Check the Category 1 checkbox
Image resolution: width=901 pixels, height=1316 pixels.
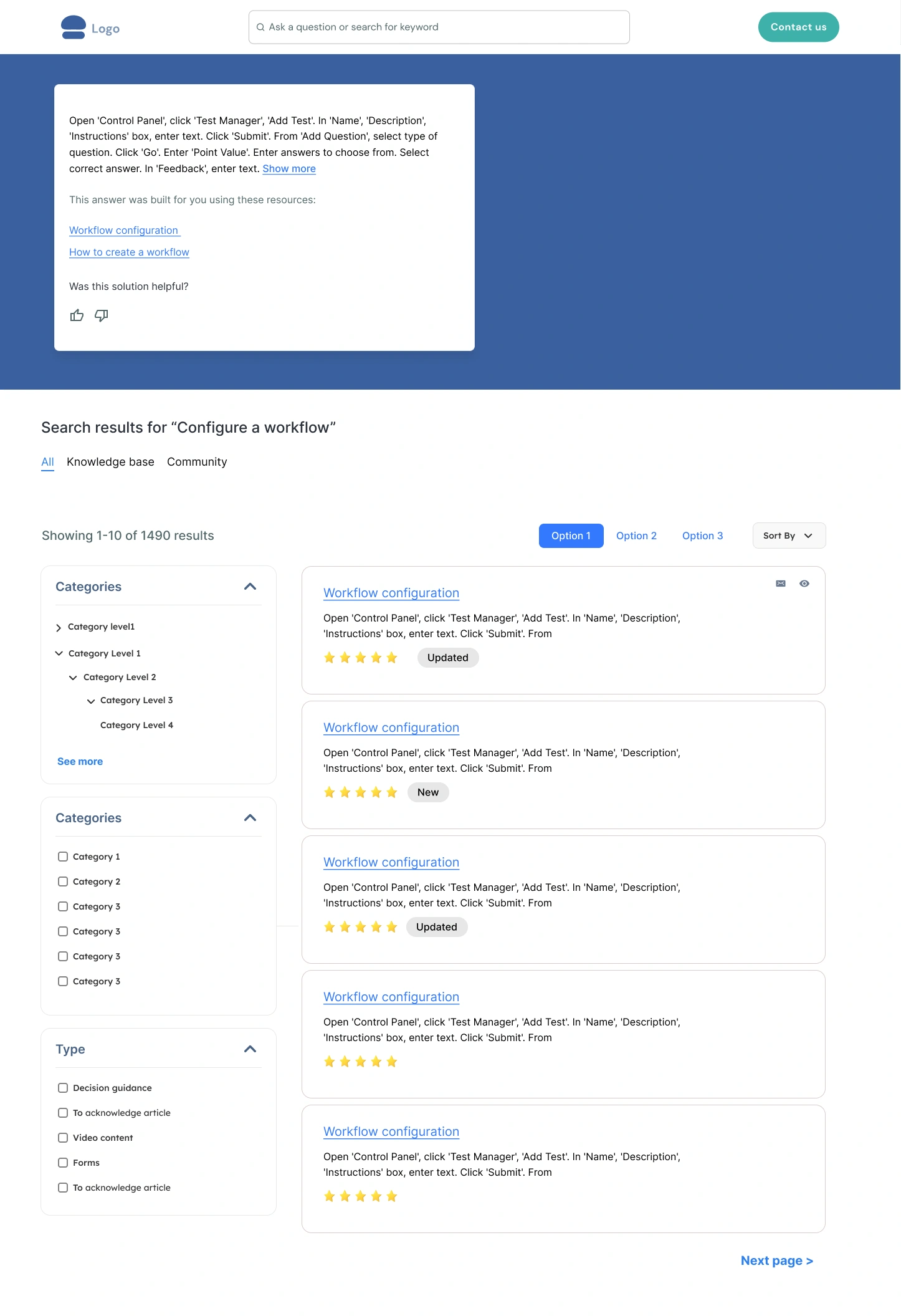(63, 857)
